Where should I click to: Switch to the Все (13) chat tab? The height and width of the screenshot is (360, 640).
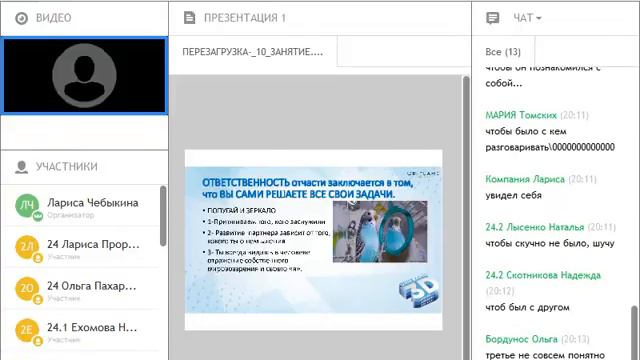(x=503, y=52)
